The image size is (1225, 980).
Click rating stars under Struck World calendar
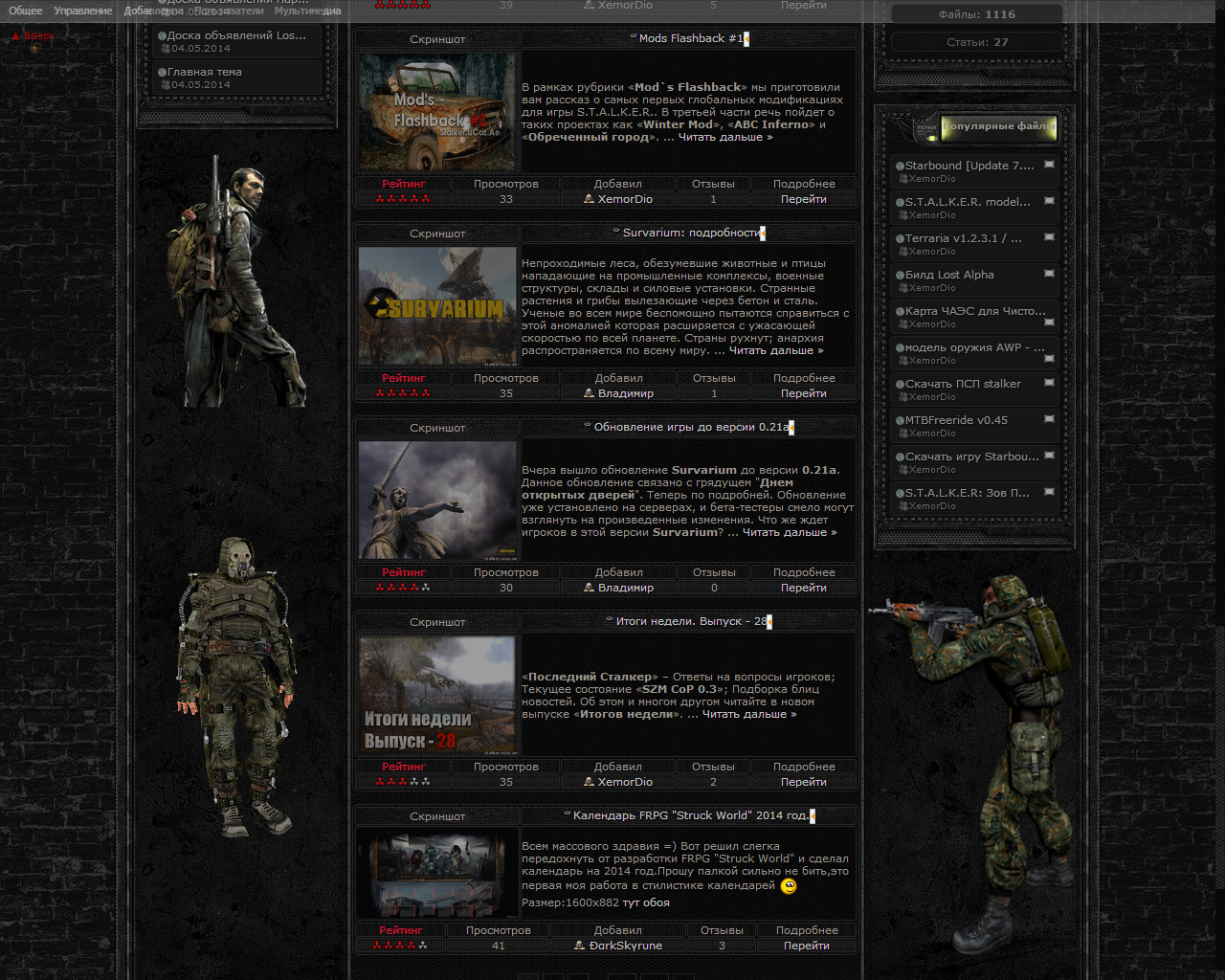coord(400,946)
